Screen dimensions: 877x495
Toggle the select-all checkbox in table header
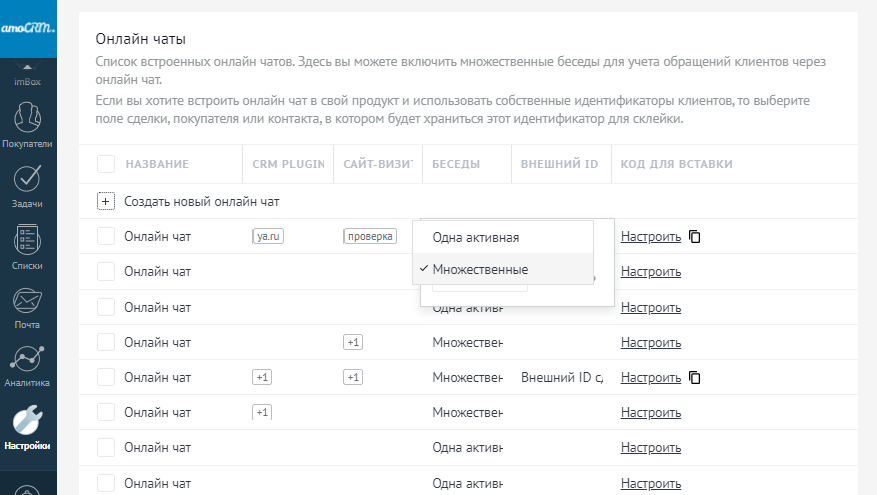106,164
